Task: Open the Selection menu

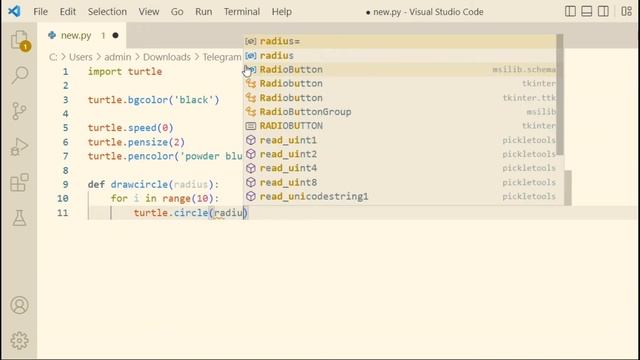Action: click(x=107, y=11)
